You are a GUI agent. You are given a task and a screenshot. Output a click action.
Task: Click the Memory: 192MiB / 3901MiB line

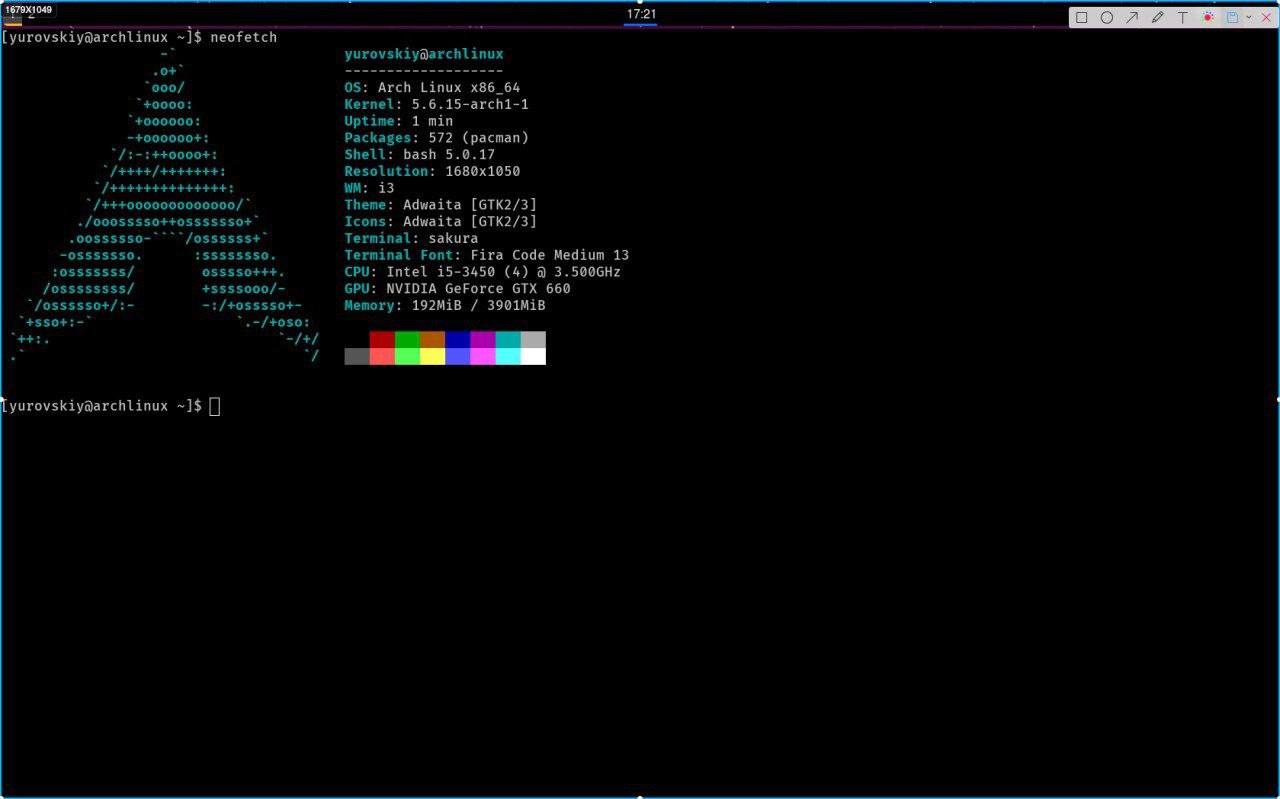click(x=445, y=305)
